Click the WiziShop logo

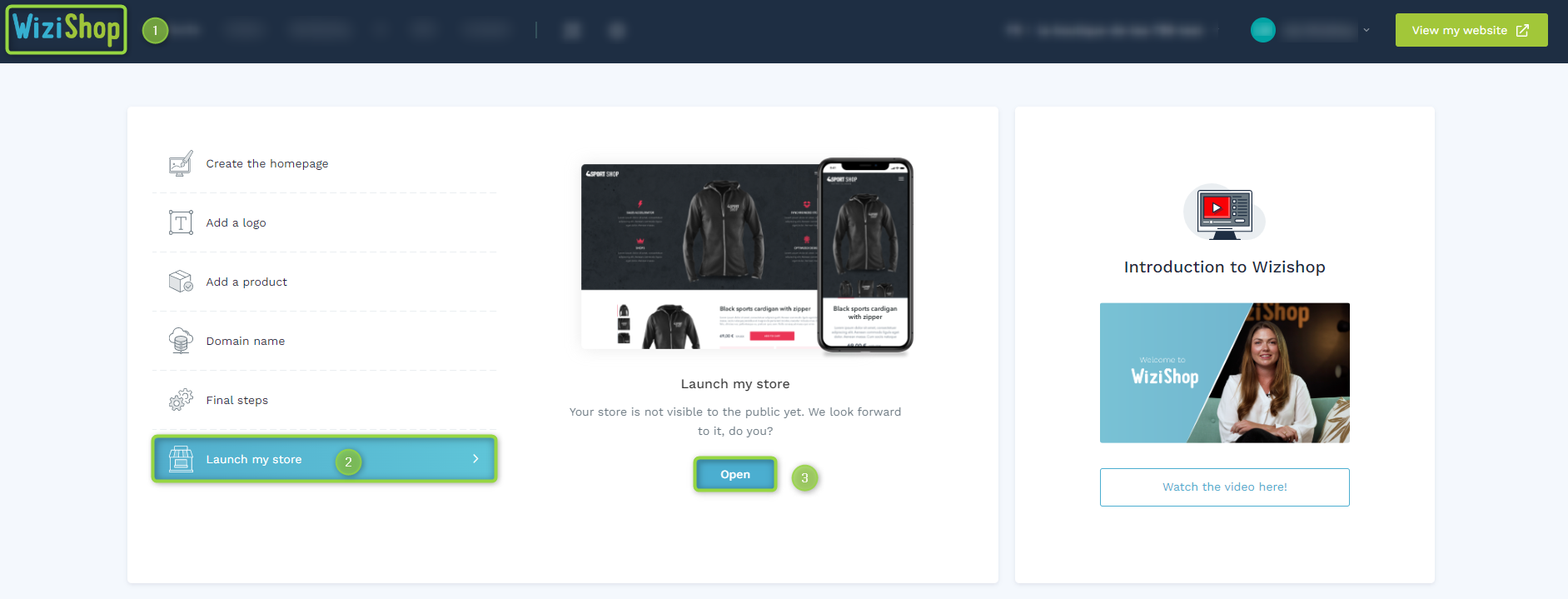pyautogui.click(x=67, y=30)
